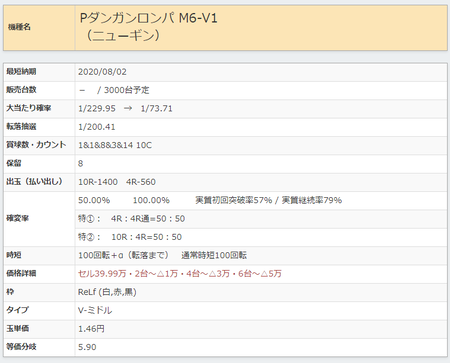The image size is (450, 363).
Task: Click the maker name '(ニューギン)'
Action: 123,35
